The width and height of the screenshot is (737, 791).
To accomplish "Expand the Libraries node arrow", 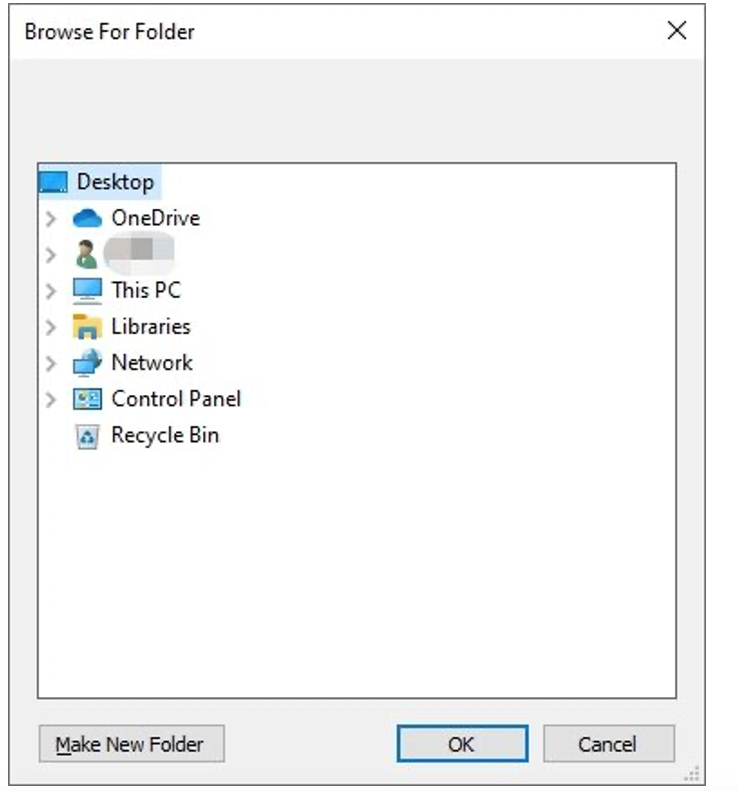I will 50,327.
